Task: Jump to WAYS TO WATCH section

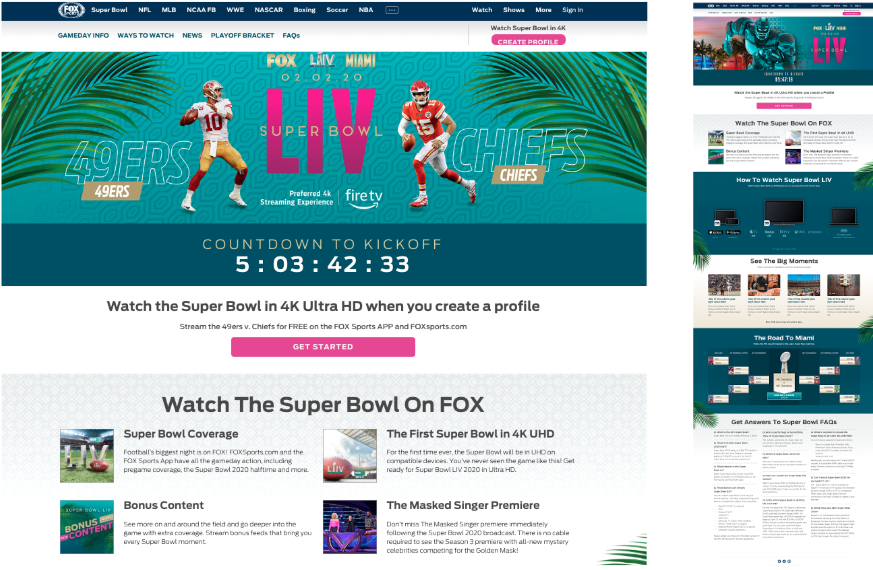Action: 145,36
